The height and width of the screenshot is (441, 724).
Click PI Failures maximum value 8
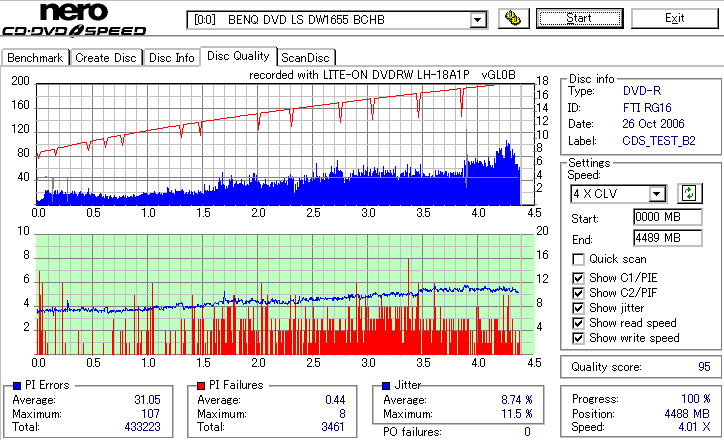coord(342,414)
